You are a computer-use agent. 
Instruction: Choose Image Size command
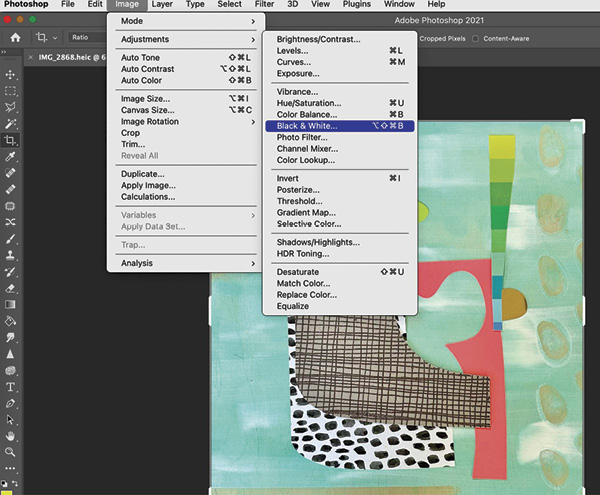click(186, 99)
